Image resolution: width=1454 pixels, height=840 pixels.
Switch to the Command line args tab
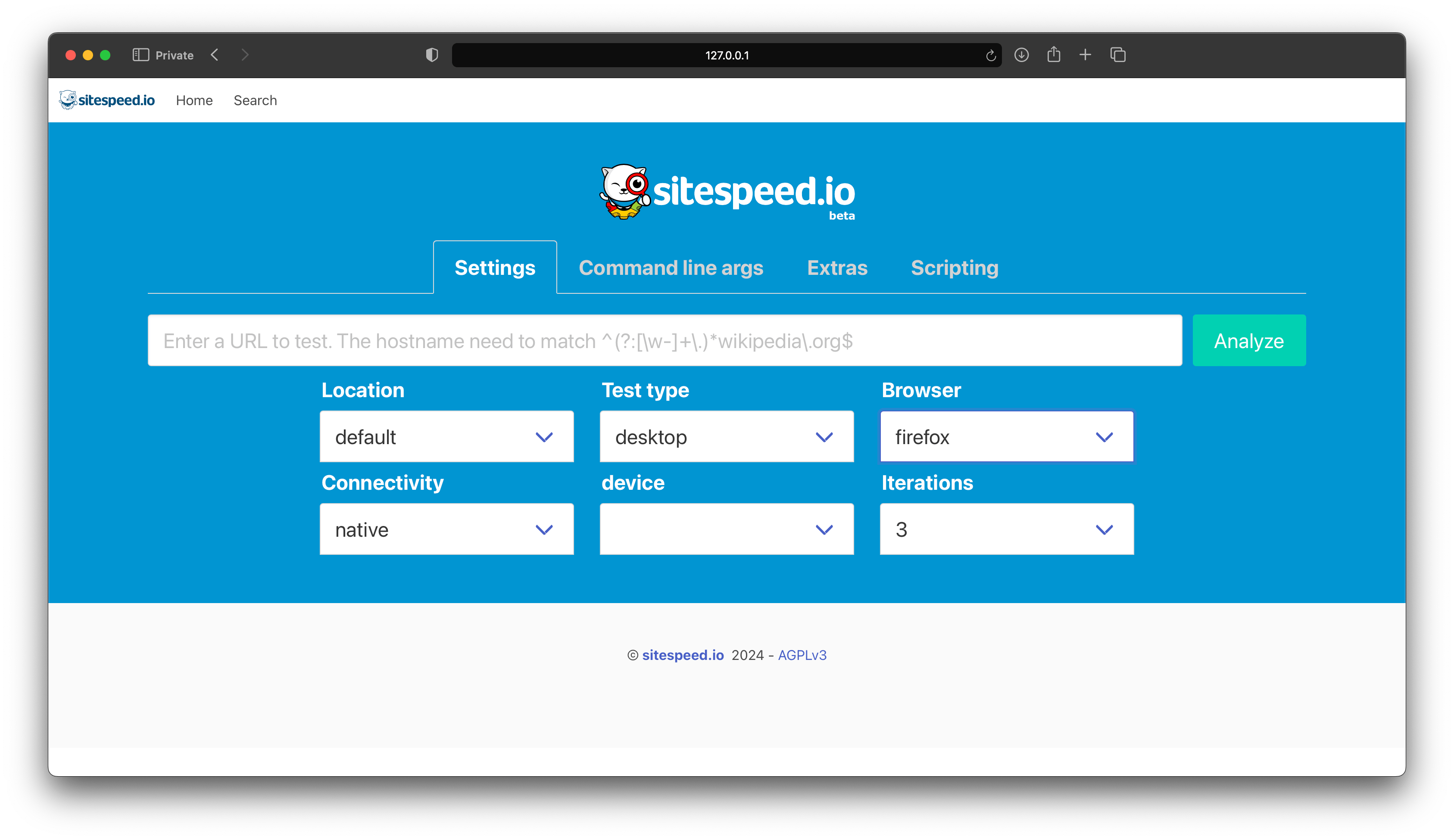(671, 268)
